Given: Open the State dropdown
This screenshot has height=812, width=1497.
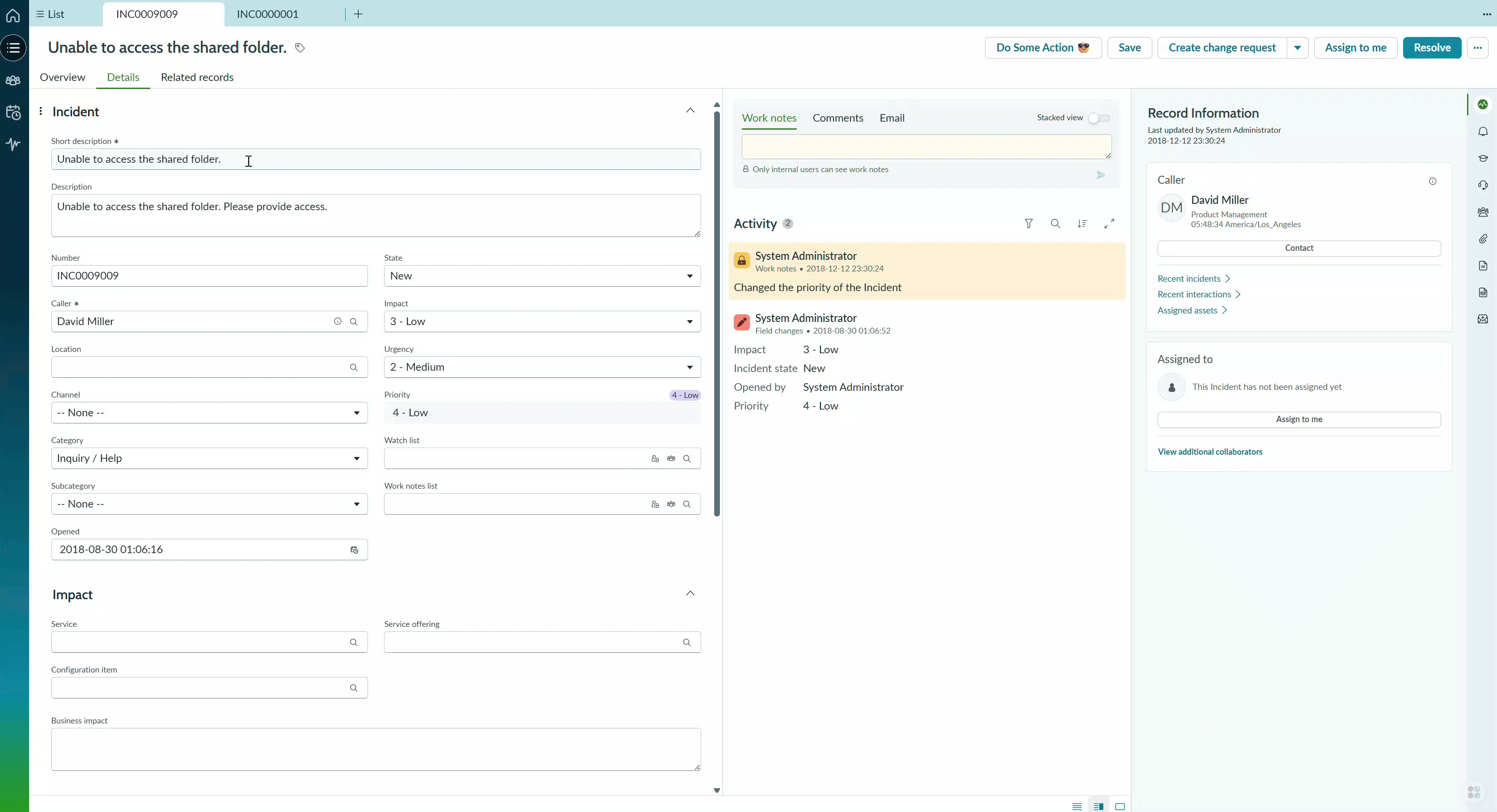Looking at the screenshot, I should click(x=541, y=276).
